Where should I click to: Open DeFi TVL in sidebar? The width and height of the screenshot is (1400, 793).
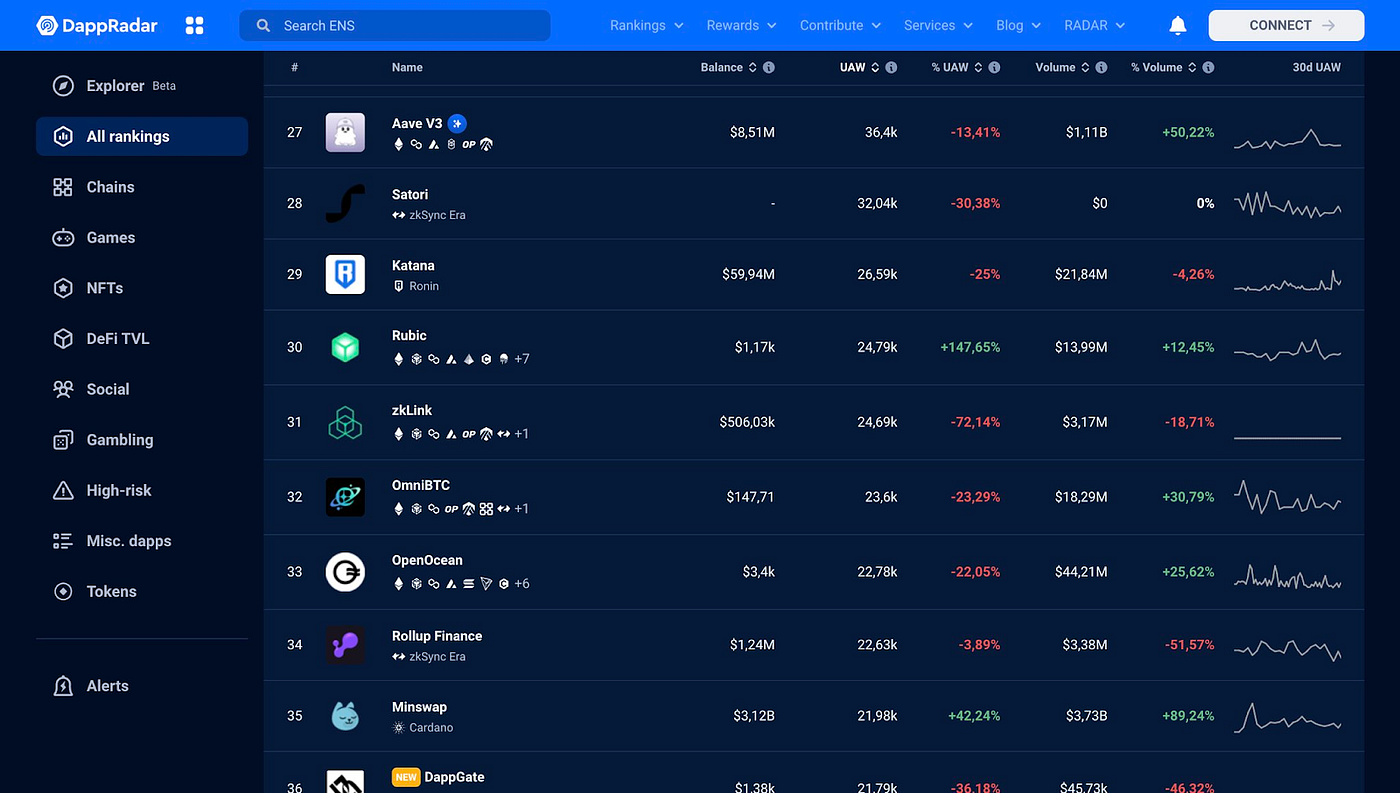pos(142,339)
